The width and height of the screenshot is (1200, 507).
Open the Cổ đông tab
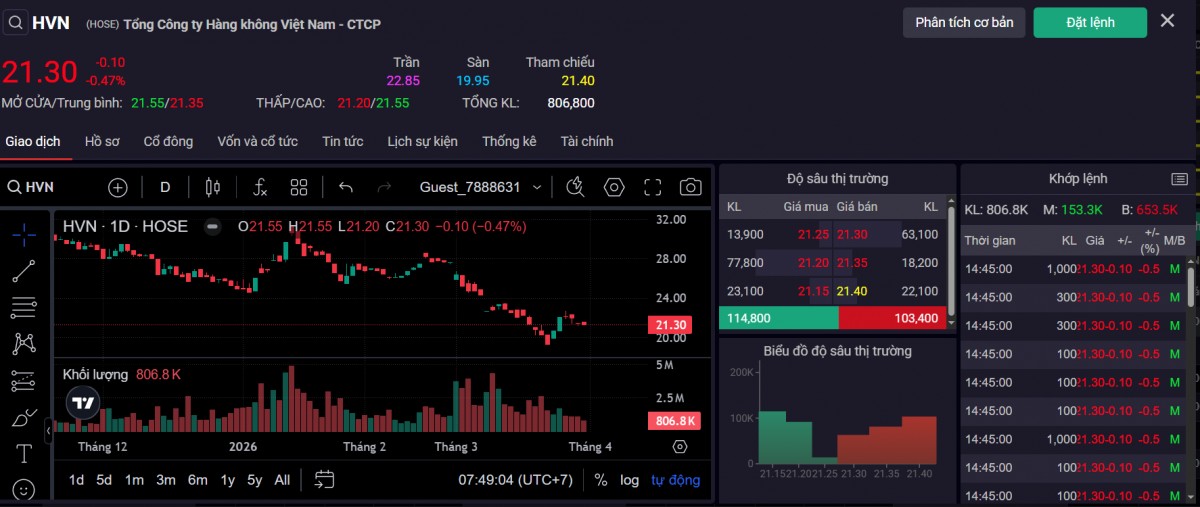(x=168, y=141)
